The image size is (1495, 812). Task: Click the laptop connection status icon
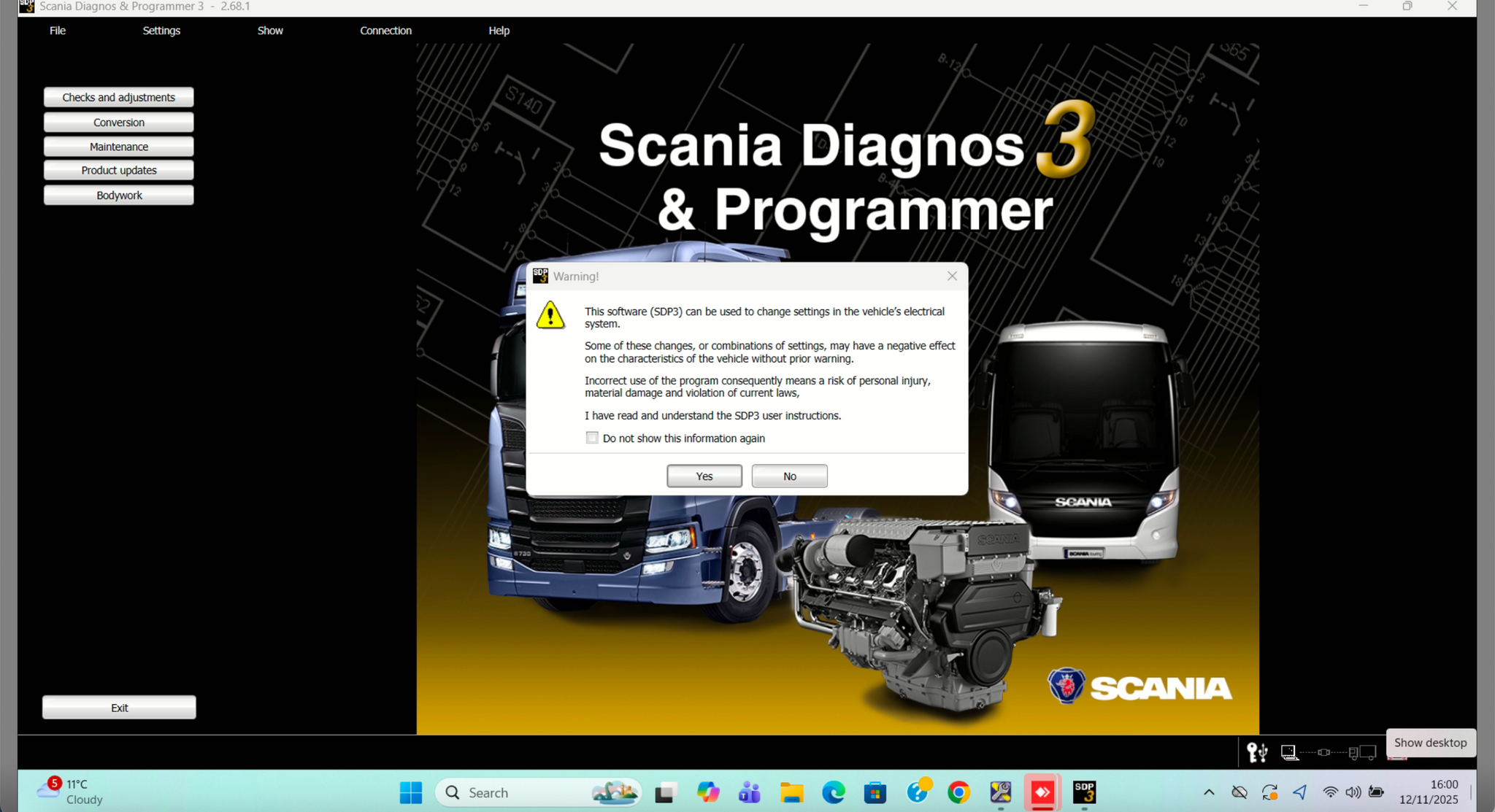[1289, 751]
